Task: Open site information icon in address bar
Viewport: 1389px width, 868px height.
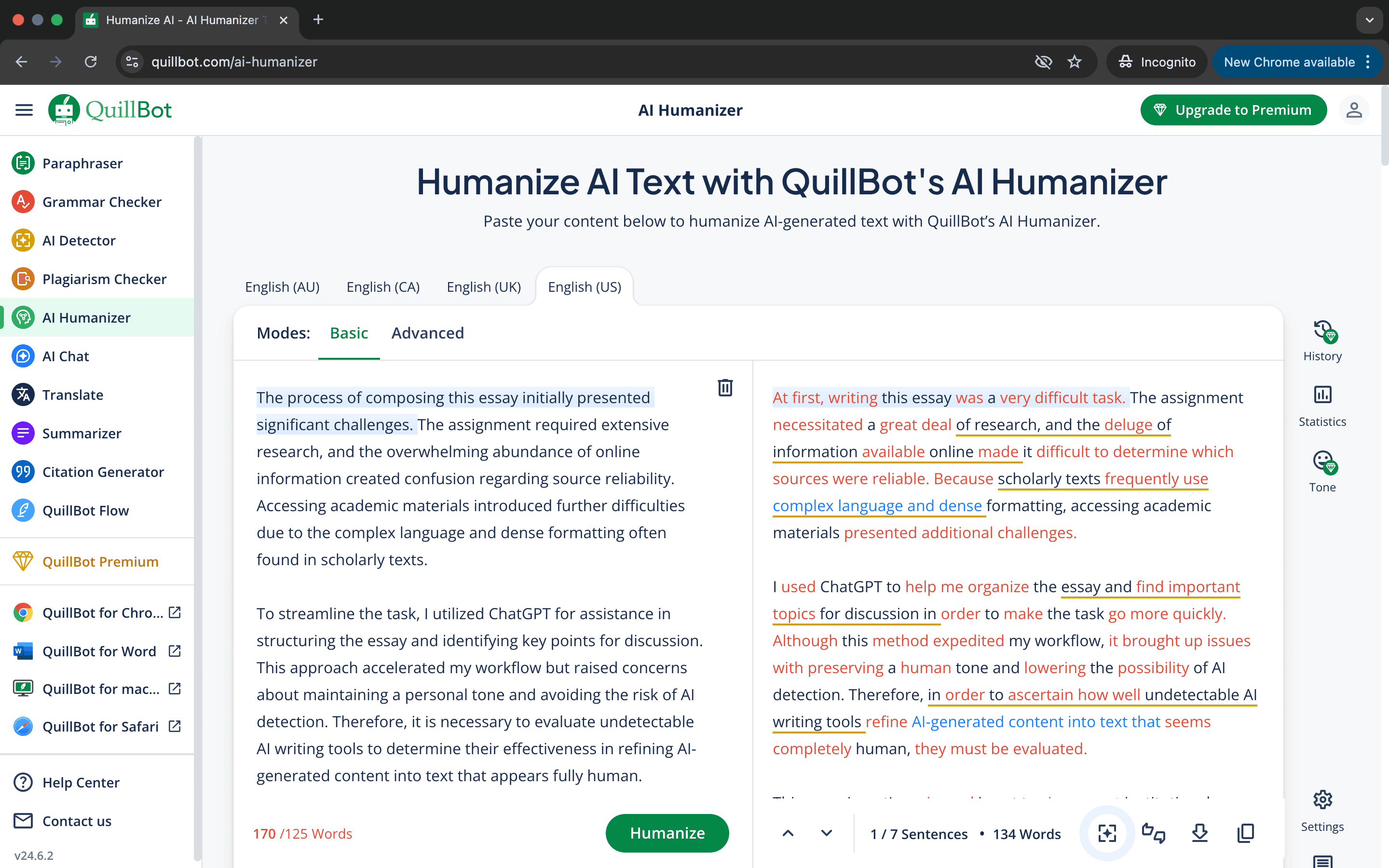Action: [x=132, y=62]
